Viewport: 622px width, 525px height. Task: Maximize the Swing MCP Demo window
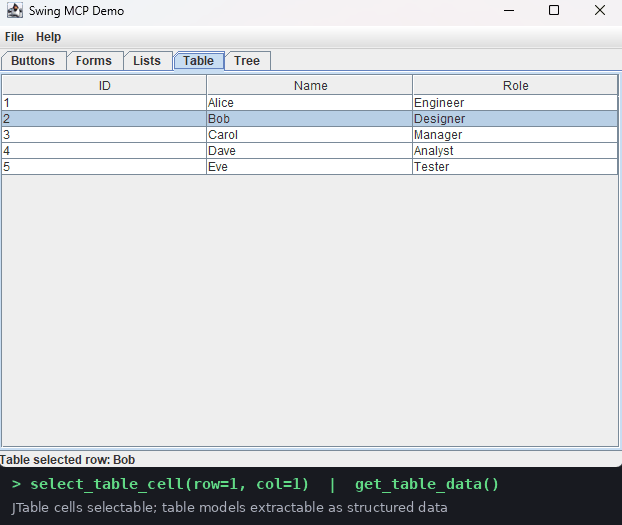tap(554, 11)
